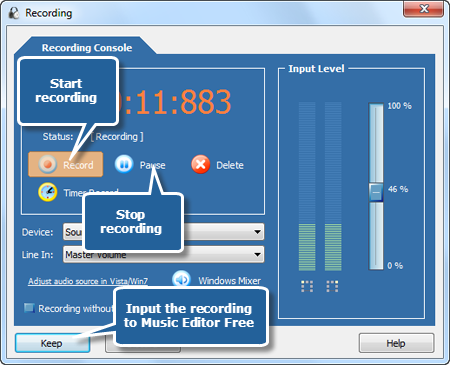Click the Delete text label
450x365 pixels.
click(x=230, y=165)
